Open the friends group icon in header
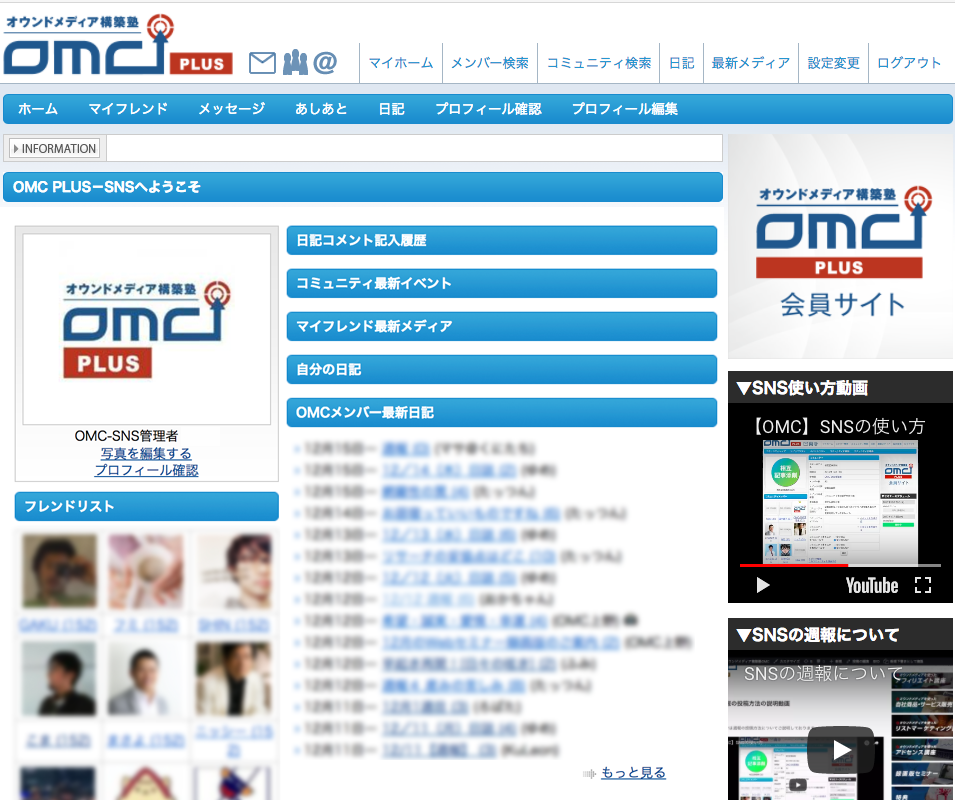The height and width of the screenshot is (800, 955). click(x=294, y=63)
